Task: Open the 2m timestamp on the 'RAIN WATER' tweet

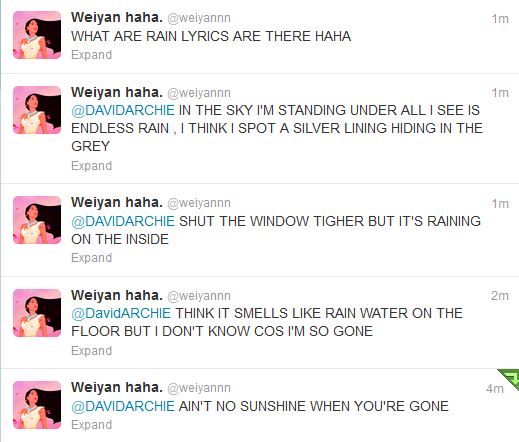Action: coord(500,296)
